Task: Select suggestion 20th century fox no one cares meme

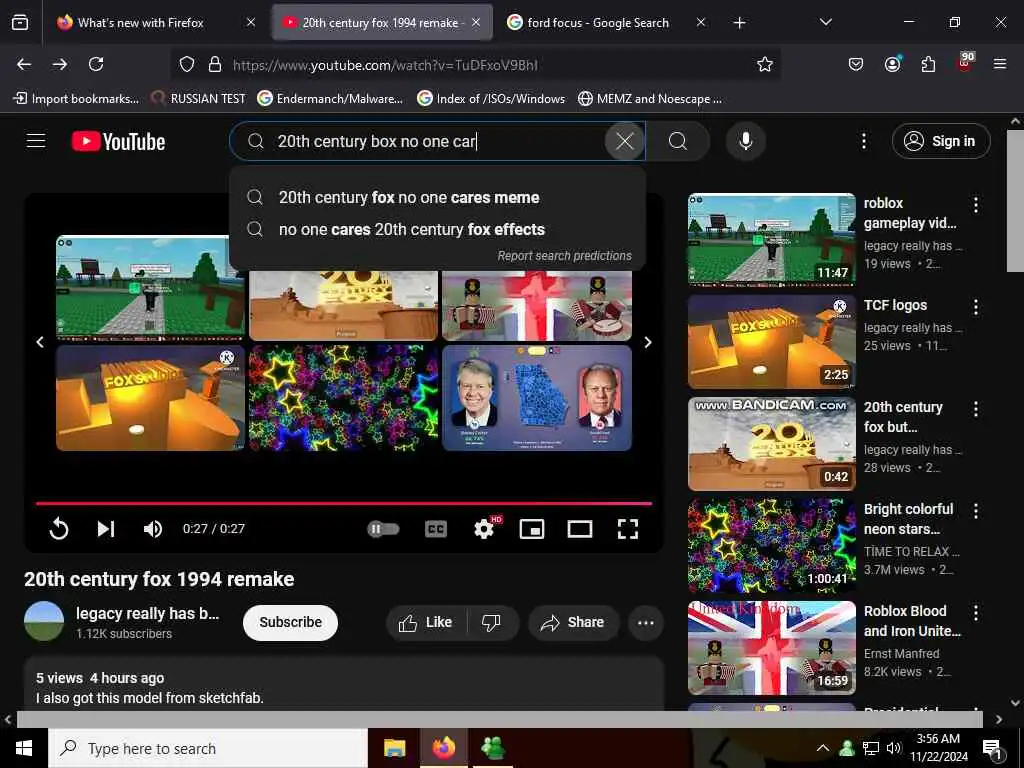Action: coord(437,197)
